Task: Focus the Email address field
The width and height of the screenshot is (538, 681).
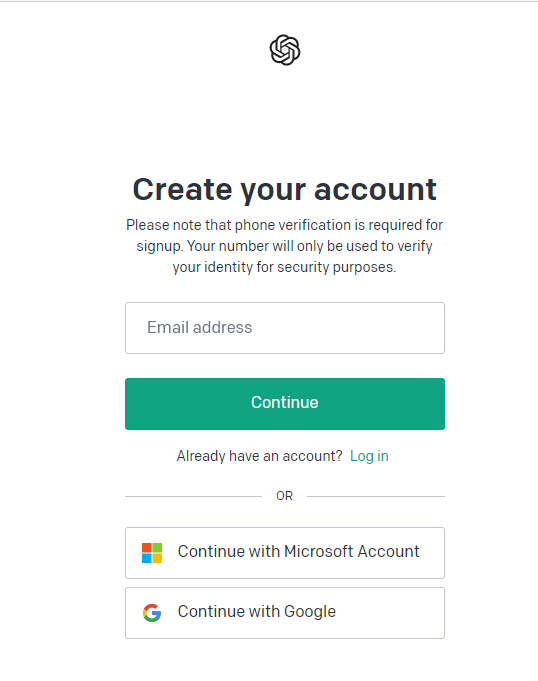Action: (285, 328)
